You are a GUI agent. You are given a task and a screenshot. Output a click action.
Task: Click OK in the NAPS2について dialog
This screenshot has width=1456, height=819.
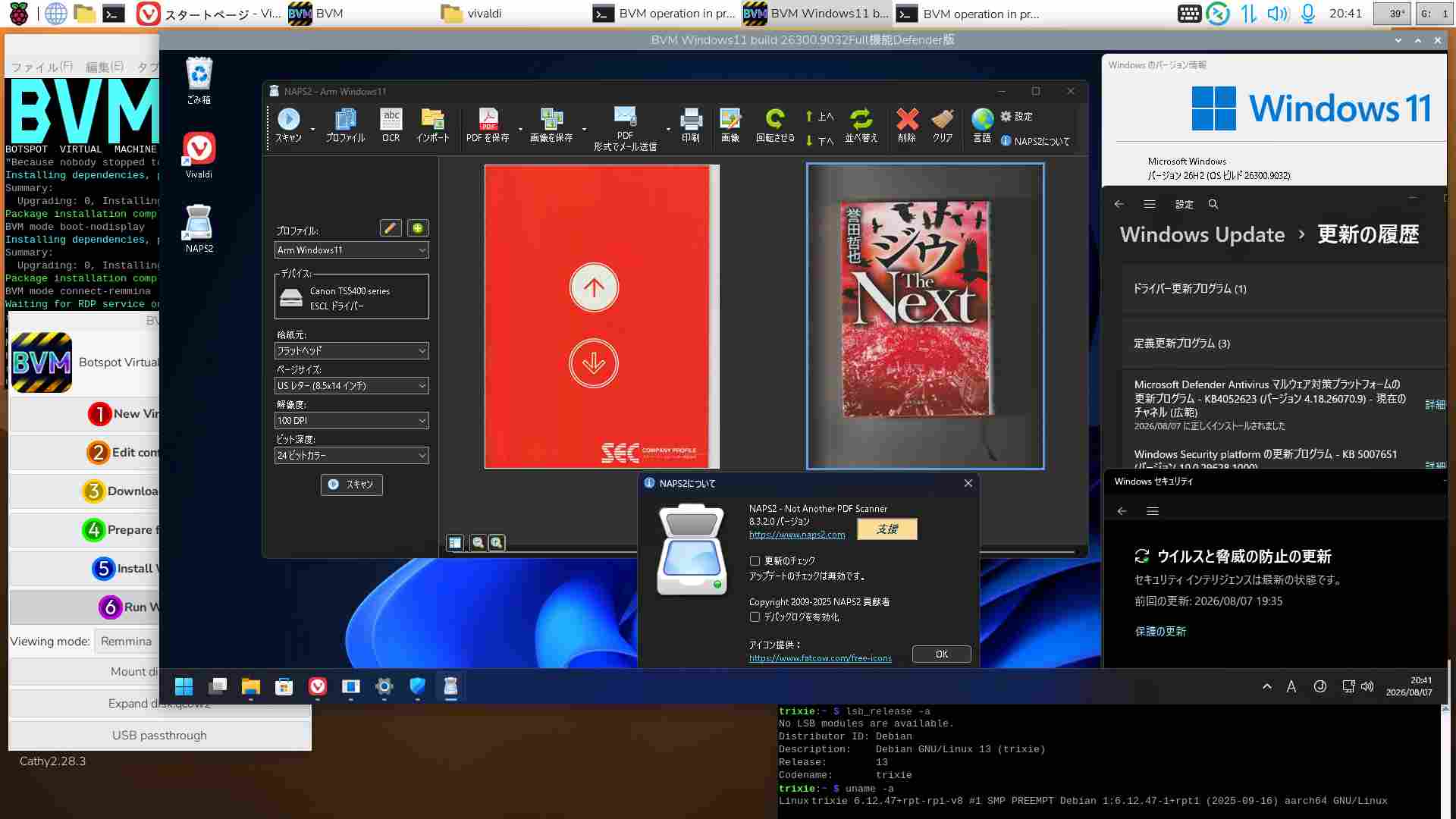[x=942, y=654]
